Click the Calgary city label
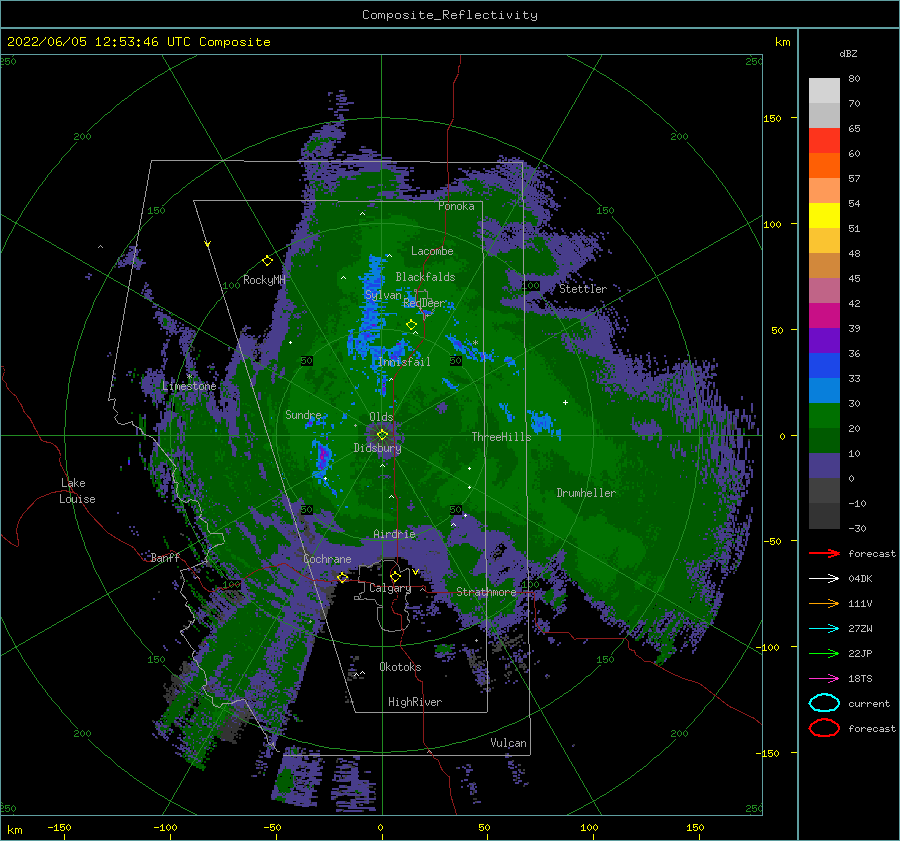Screen dimensions: 900x841 [x=390, y=588]
